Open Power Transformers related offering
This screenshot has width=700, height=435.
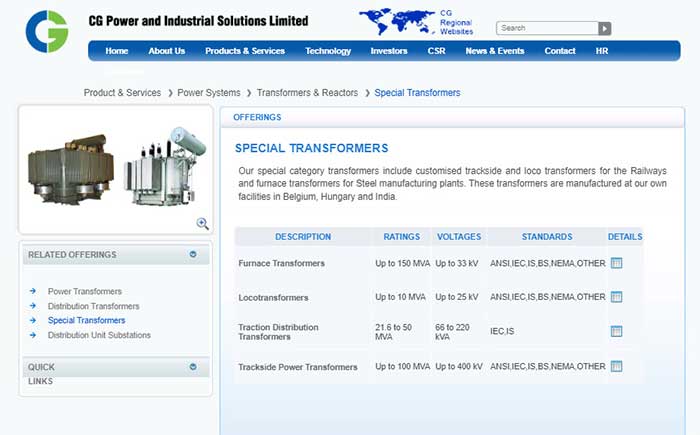(x=85, y=291)
